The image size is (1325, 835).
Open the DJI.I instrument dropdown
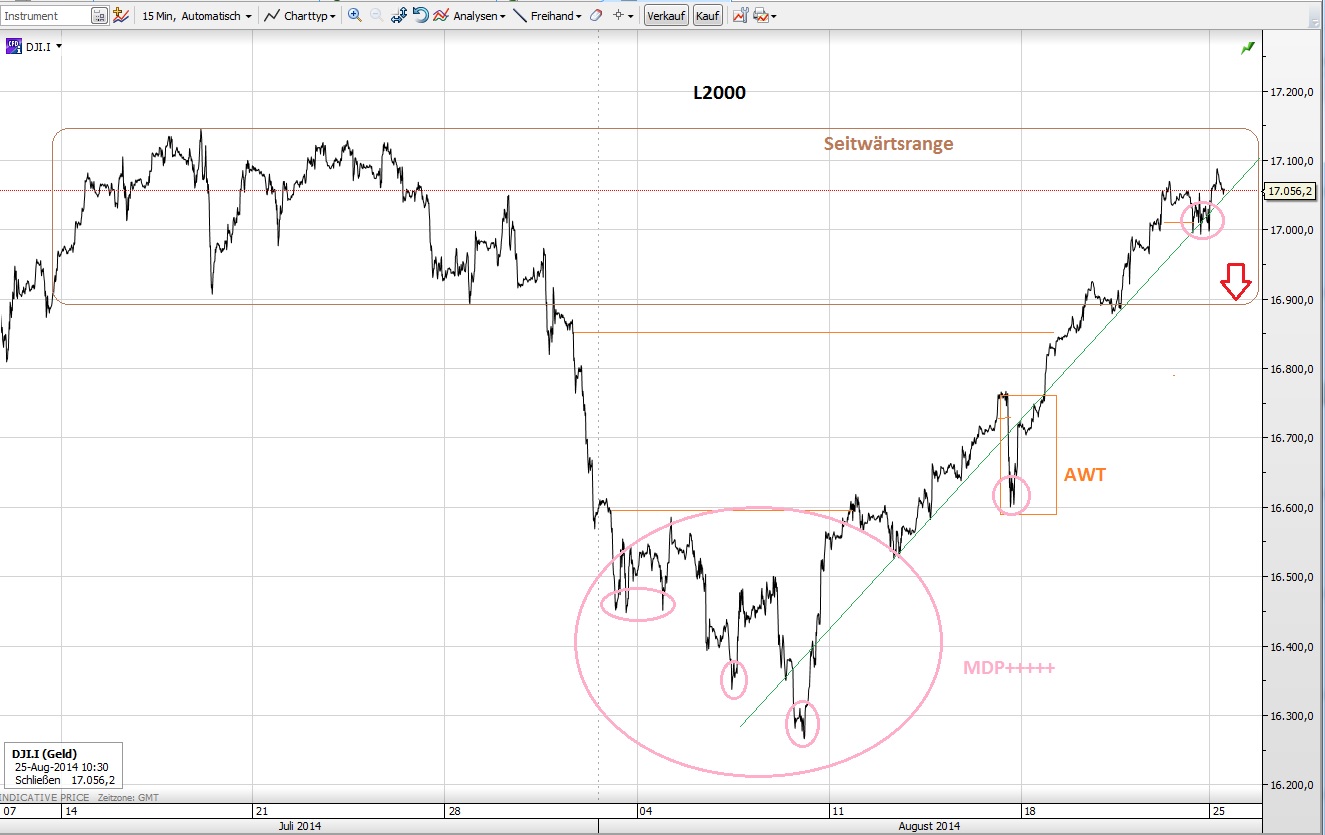(56, 46)
